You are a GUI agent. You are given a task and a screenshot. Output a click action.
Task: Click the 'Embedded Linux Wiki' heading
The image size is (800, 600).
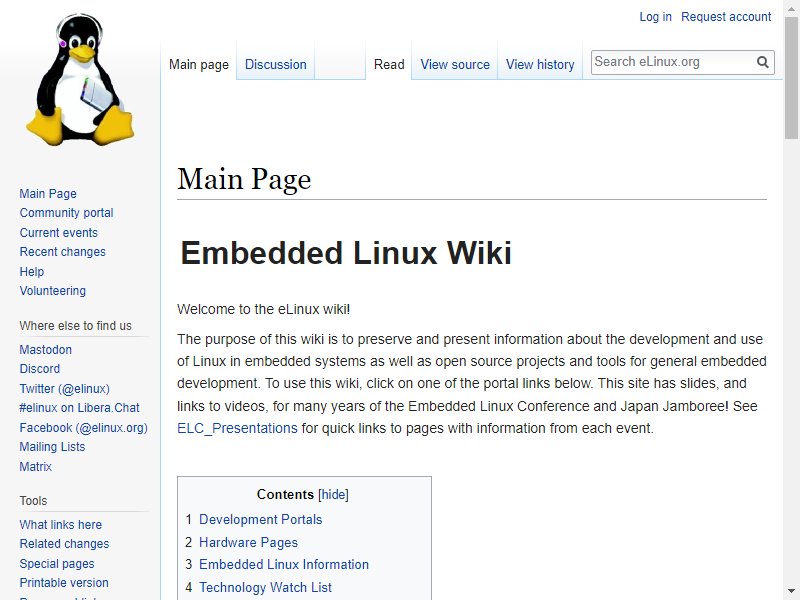coord(346,253)
